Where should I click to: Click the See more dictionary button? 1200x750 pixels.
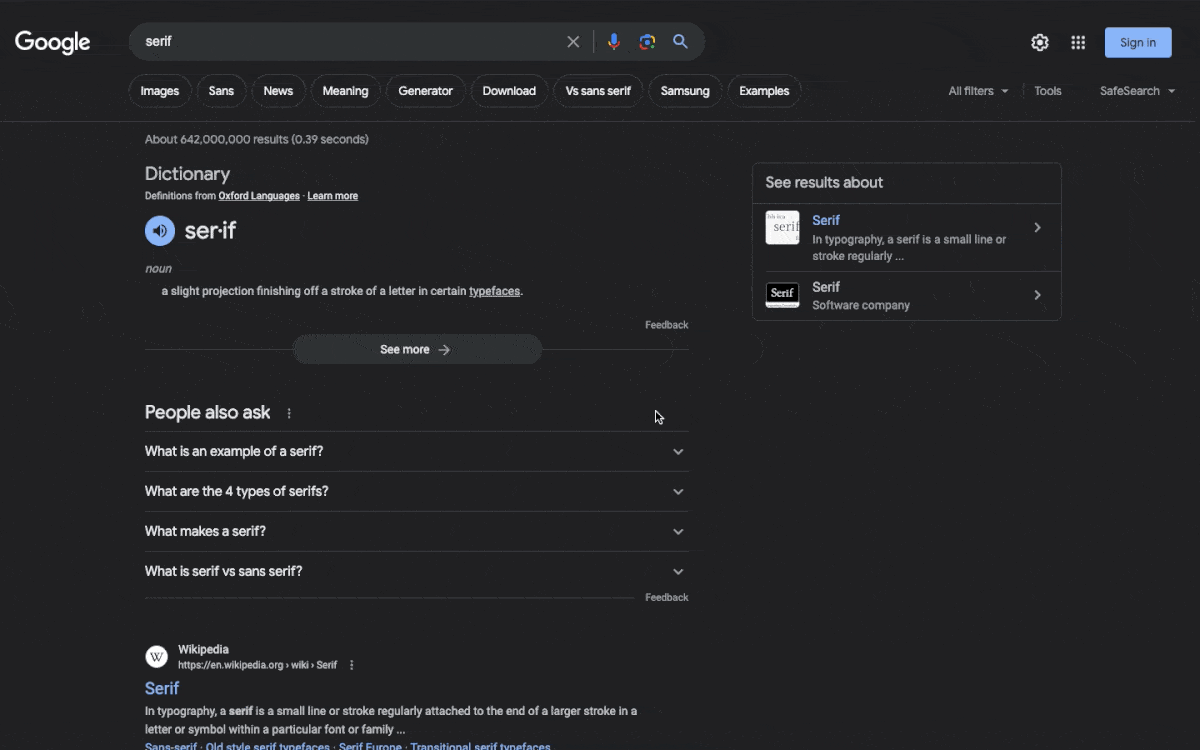pyautogui.click(x=417, y=350)
